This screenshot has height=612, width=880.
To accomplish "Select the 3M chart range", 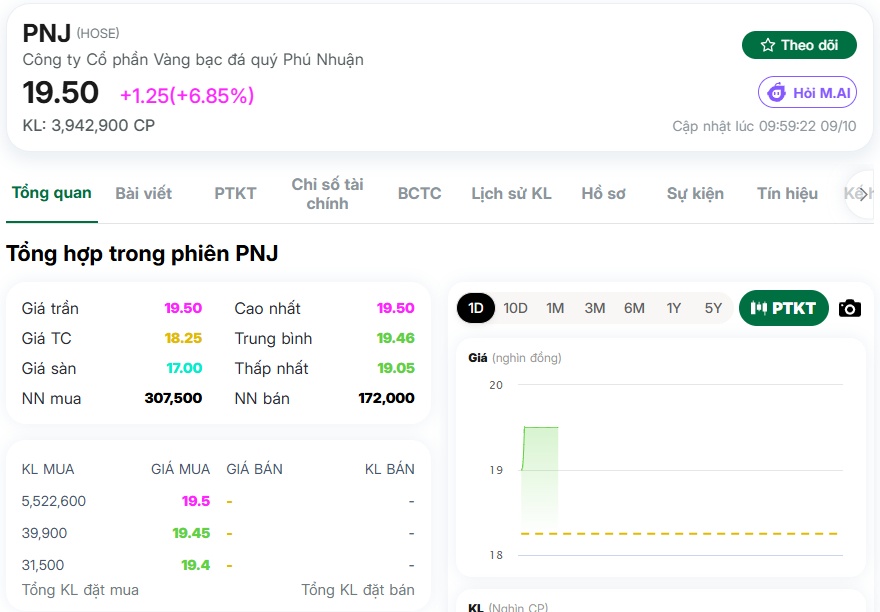I will pyautogui.click(x=595, y=308).
